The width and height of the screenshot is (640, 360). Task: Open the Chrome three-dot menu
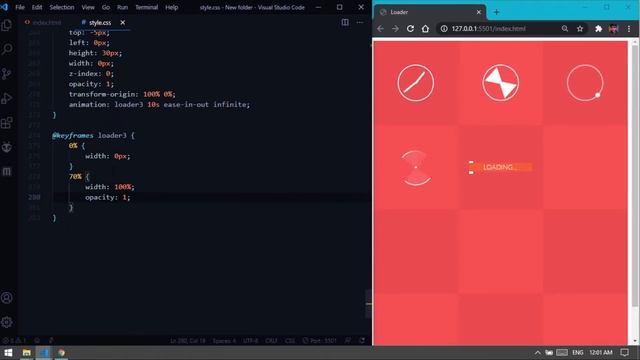click(629, 29)
